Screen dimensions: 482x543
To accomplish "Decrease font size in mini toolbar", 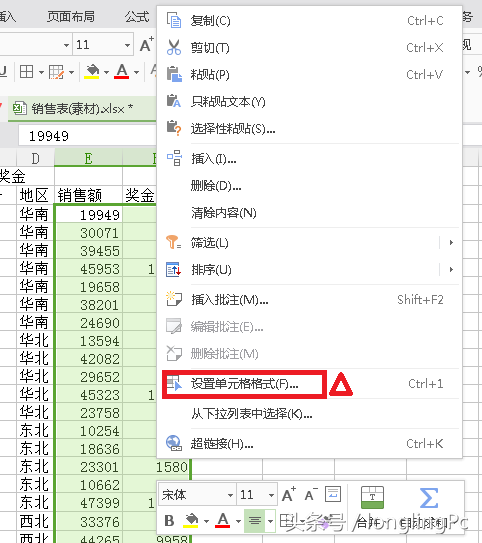I will click(311, 495).
